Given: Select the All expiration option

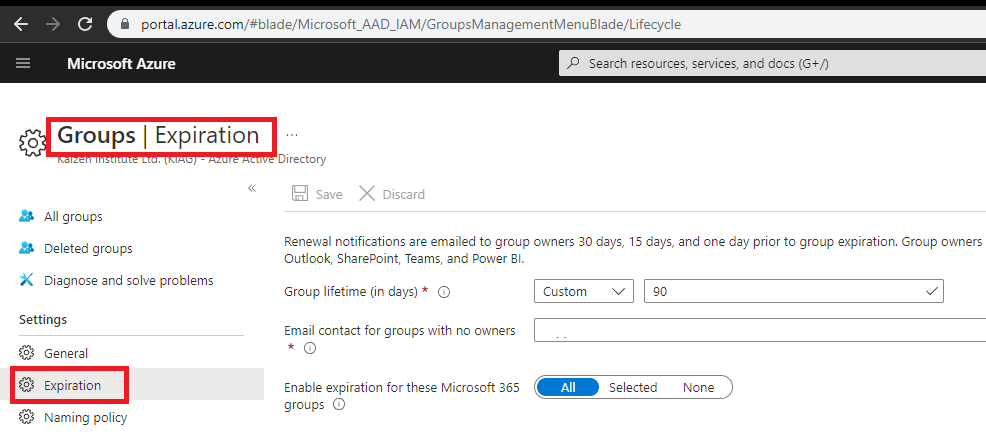Looking at the screenshot, I should 568,387.
